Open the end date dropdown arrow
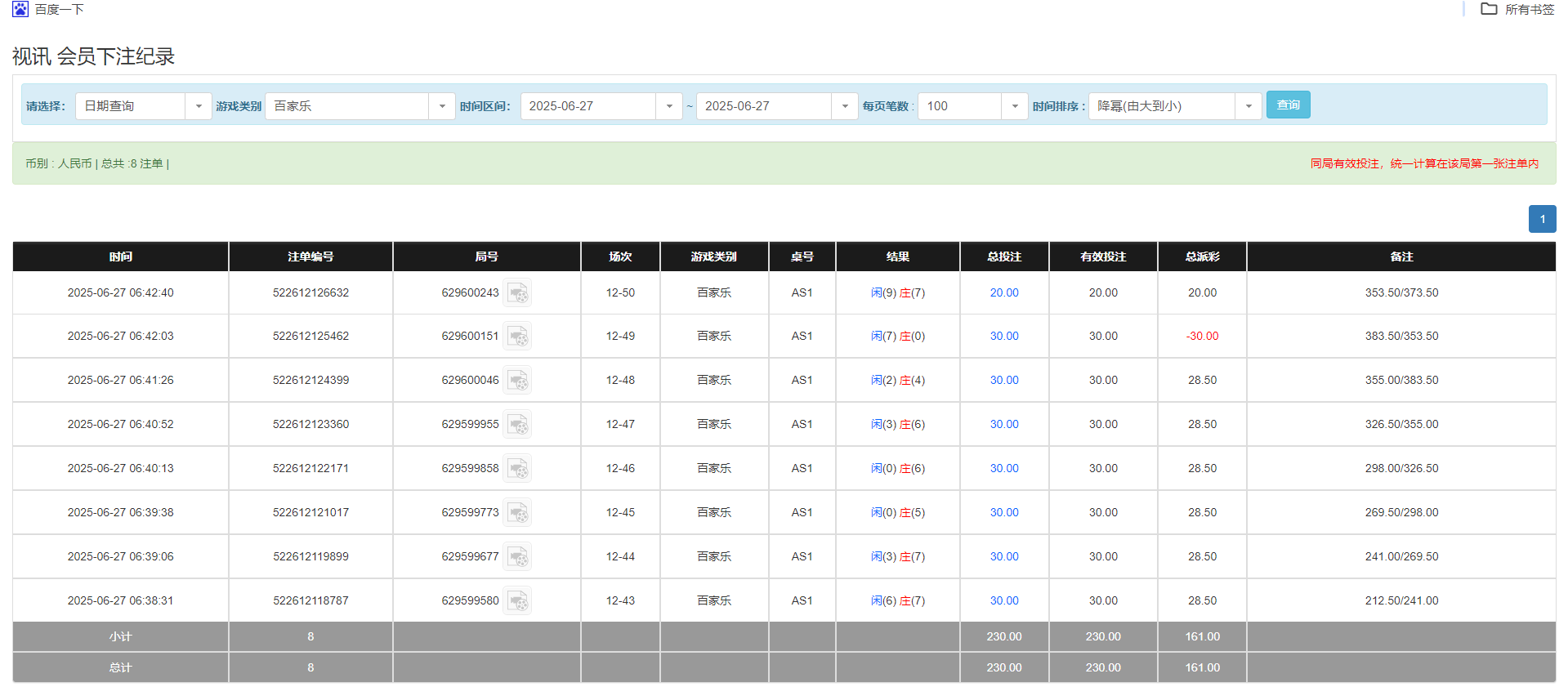The image size is (1568, 687). point(845,106)
